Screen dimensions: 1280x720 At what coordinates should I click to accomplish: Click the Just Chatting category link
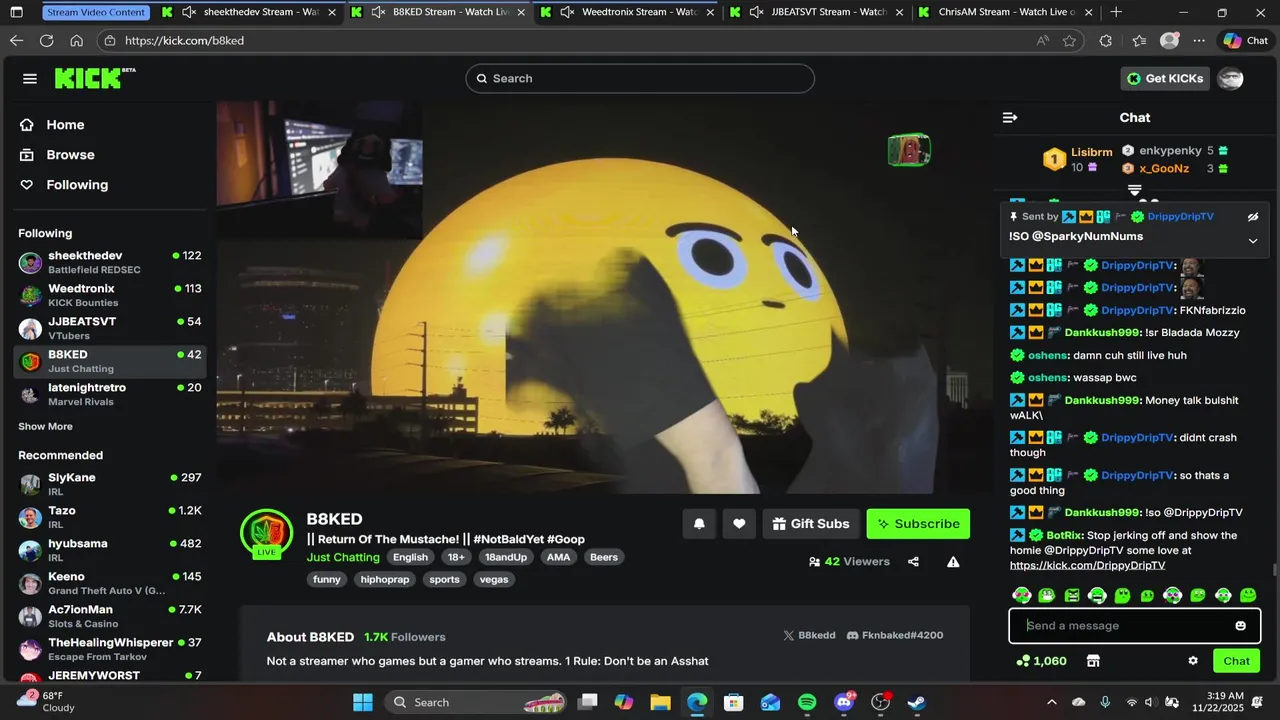pyautogui.click(x=343, y=557)
